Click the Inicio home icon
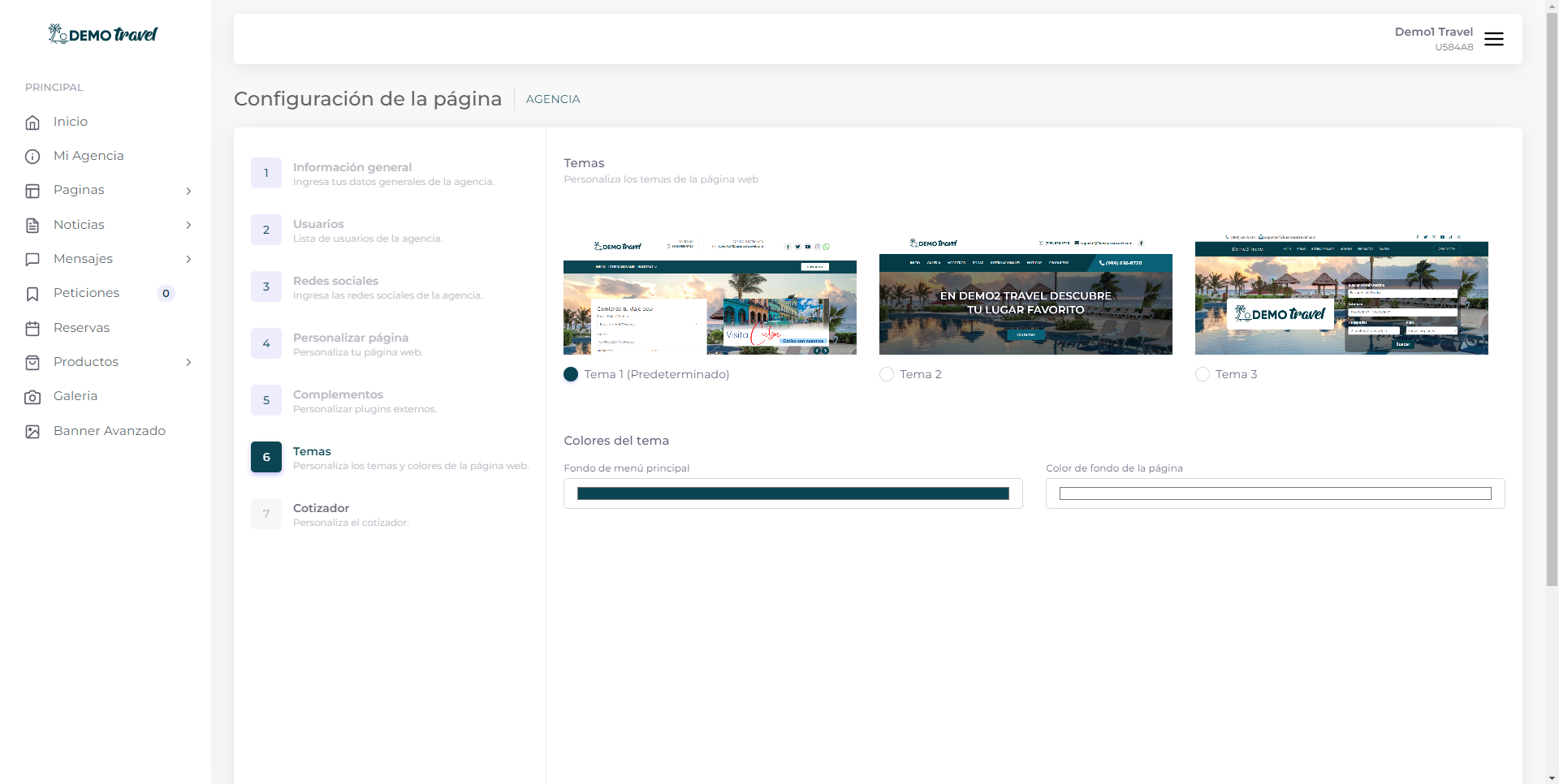This screenshot has height=784, width=1559. pyautogui.click(x=32, y=123)
